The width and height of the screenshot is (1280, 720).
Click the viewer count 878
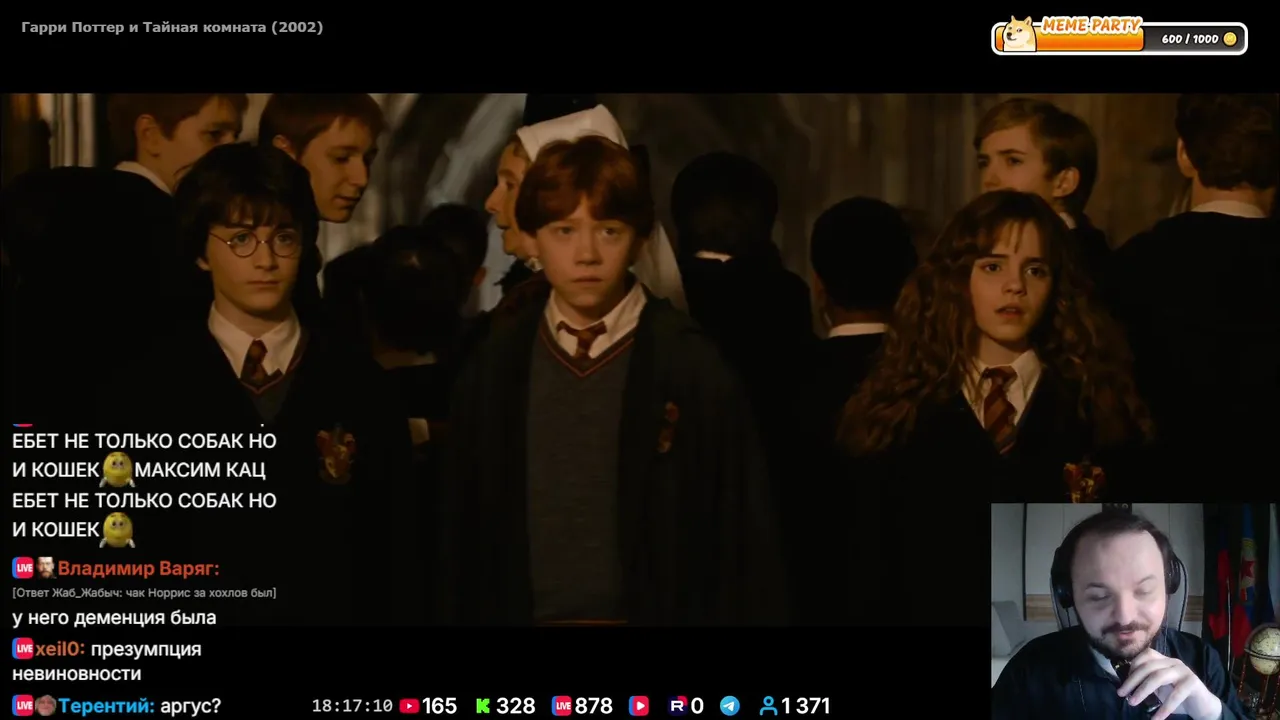coord(594,706)
